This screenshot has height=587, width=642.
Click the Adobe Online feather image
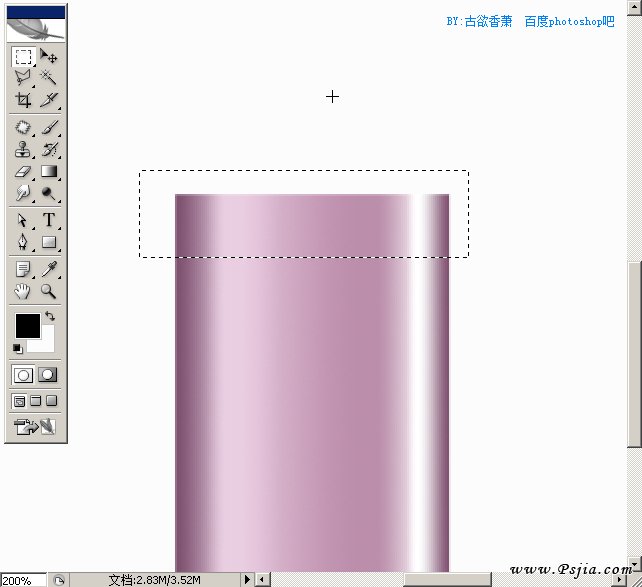tap(36, 29)
